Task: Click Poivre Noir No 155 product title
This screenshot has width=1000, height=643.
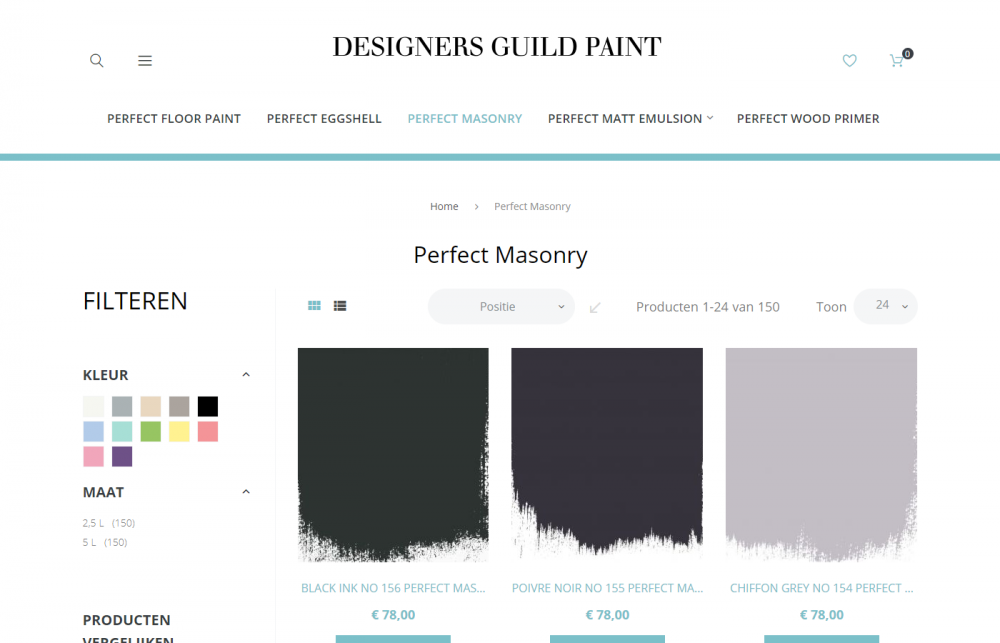Action: (x=607, y=588)
